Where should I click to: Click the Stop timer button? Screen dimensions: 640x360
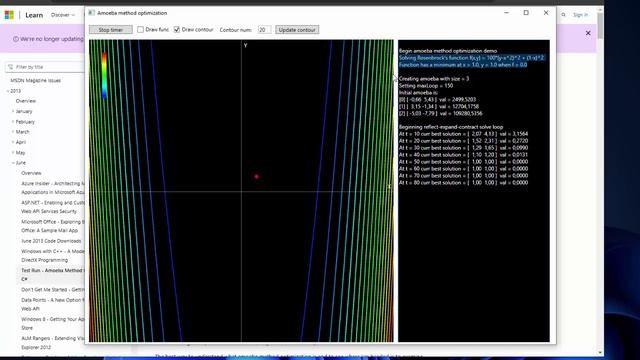tap(111, 30)
